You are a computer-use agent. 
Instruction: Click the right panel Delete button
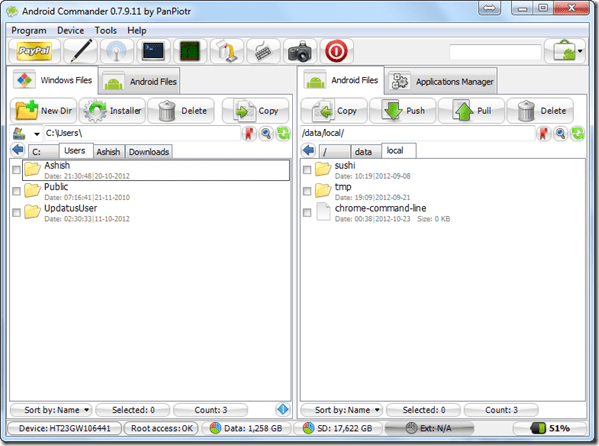pyautogui.click(x=540, y=111)
